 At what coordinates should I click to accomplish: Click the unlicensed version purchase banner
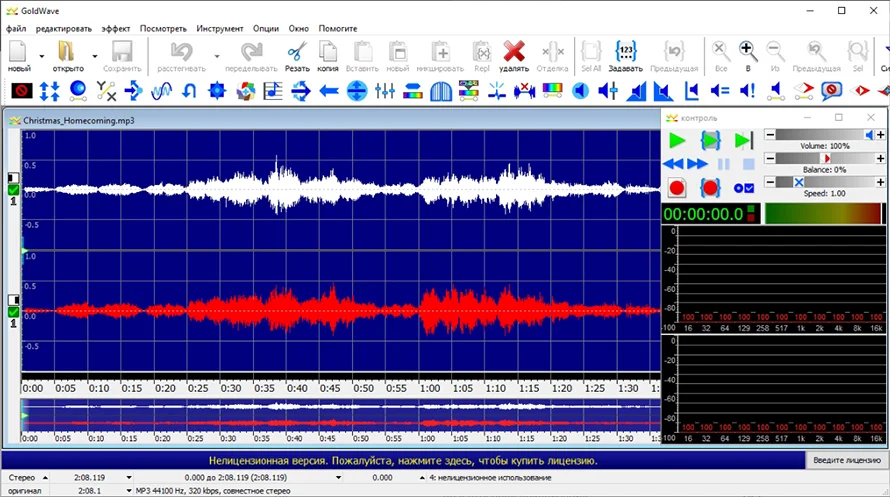coord(402,461)
